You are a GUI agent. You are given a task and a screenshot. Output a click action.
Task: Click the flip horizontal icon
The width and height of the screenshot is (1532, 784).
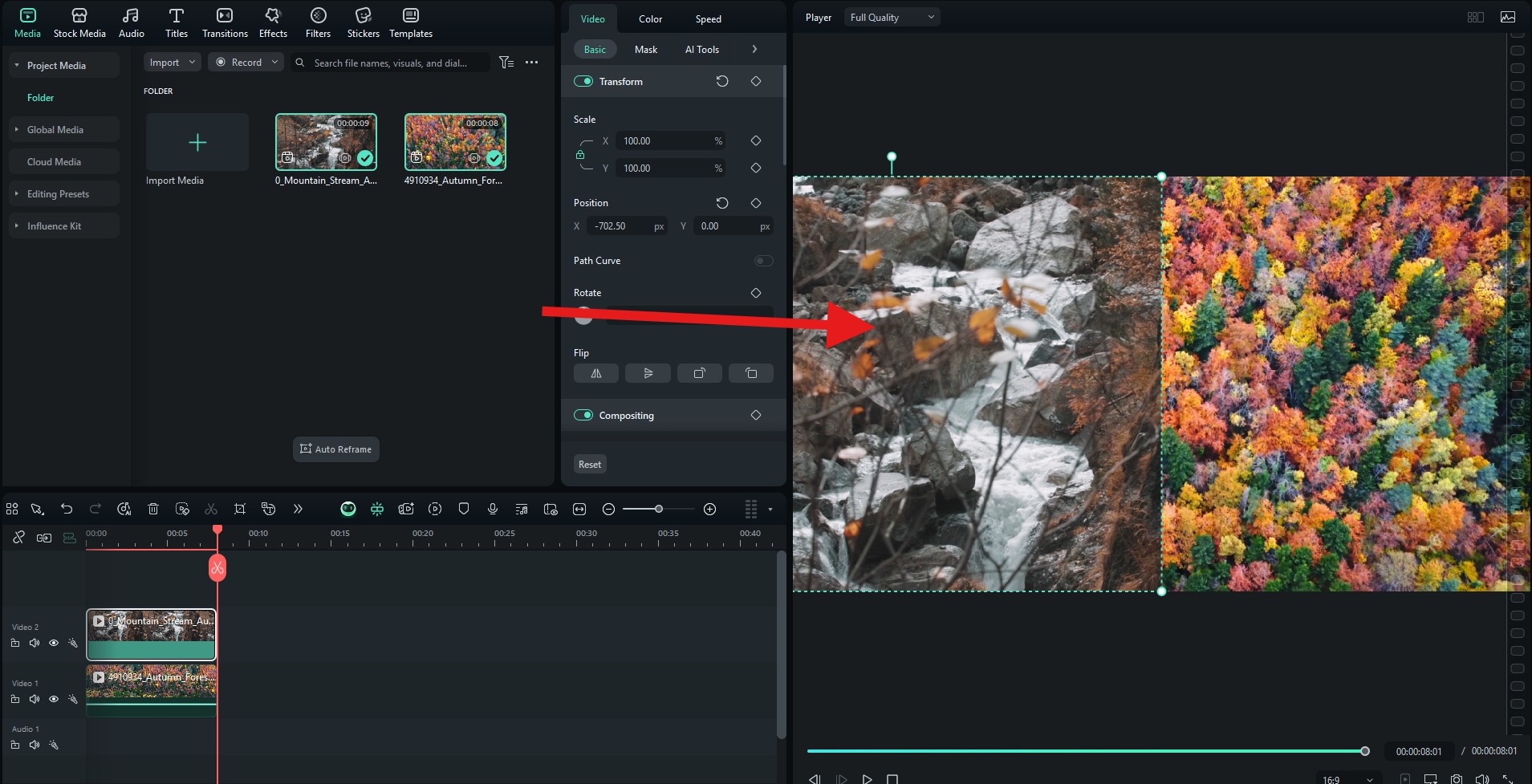[x=596, y=373]
